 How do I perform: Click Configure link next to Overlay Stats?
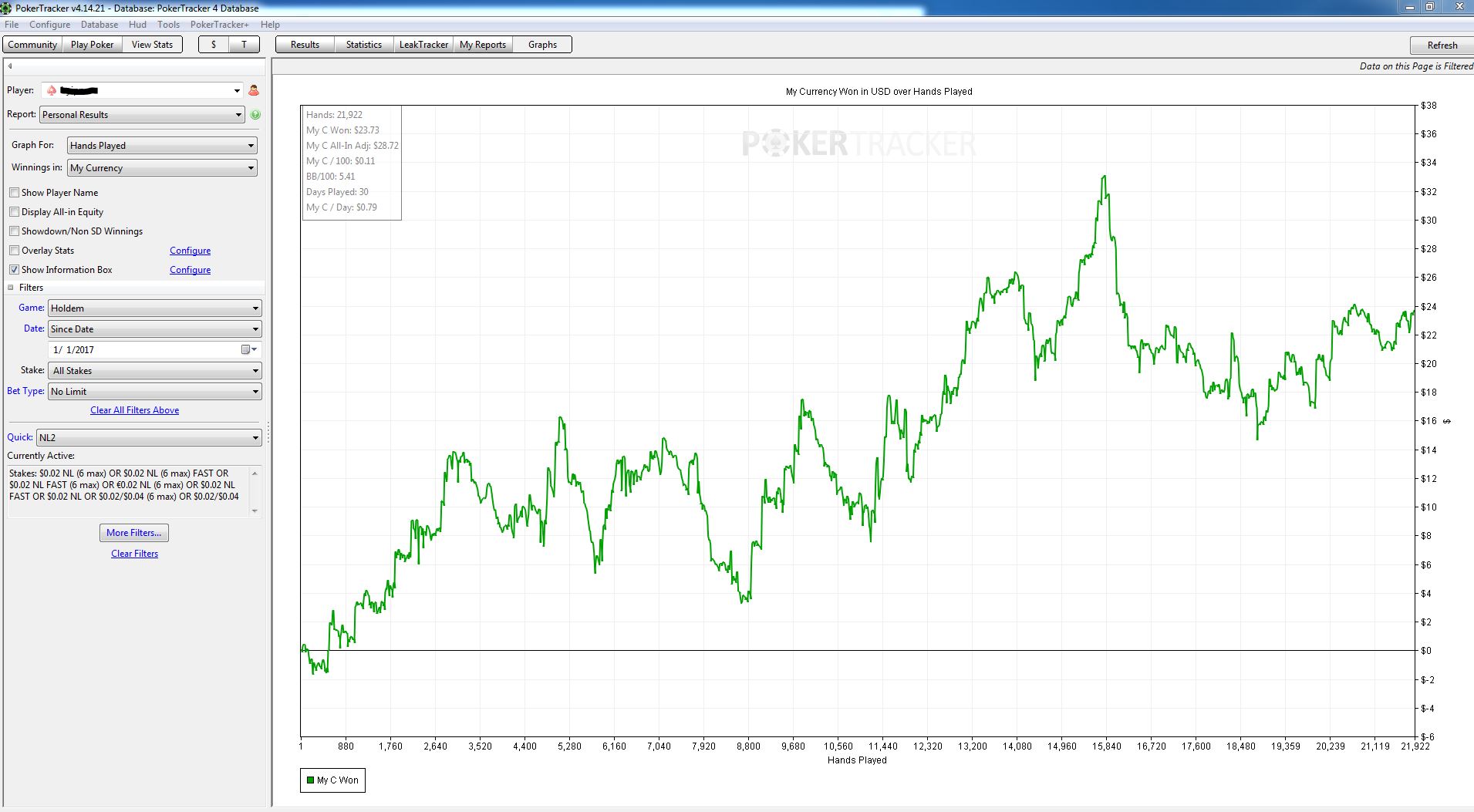pos(190,251)
